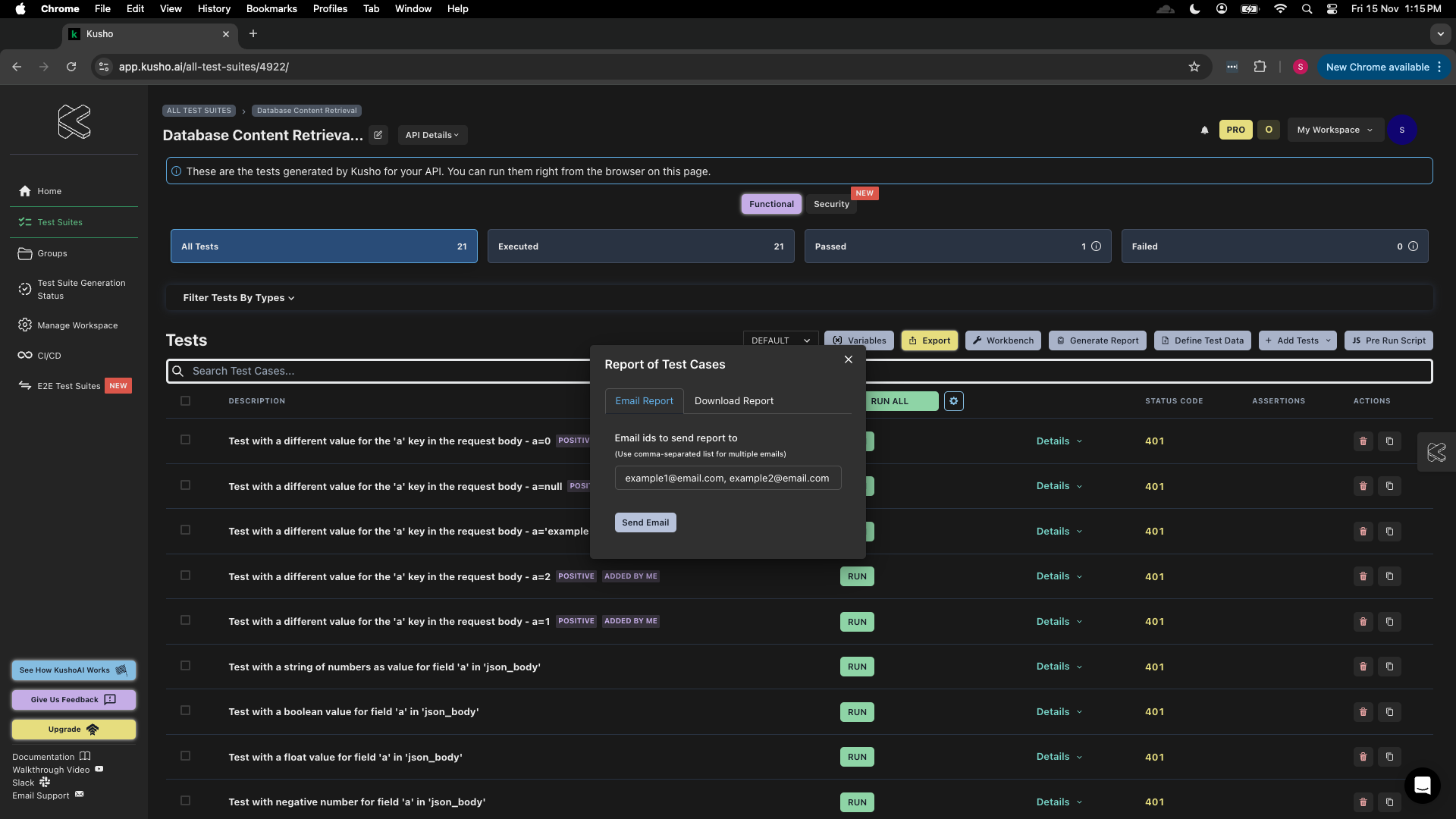Close the Report of Test Cases dialog
Image resolution: width=1456 pixels, height=819 pixels.
pyautogui.click(x=849, y=359)
